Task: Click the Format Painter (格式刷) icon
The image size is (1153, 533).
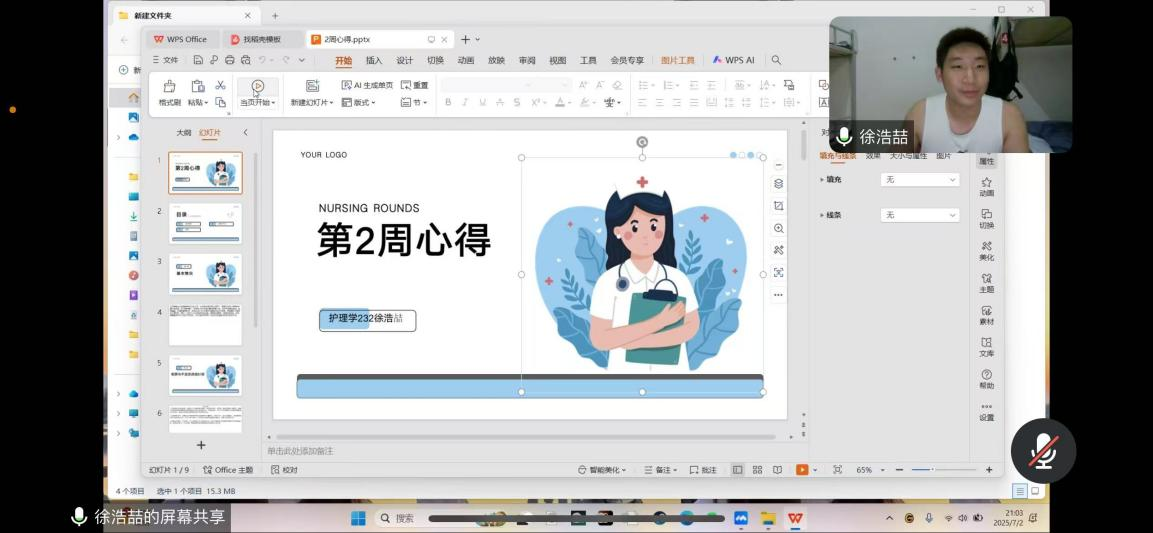Action: tap(169, 87)
